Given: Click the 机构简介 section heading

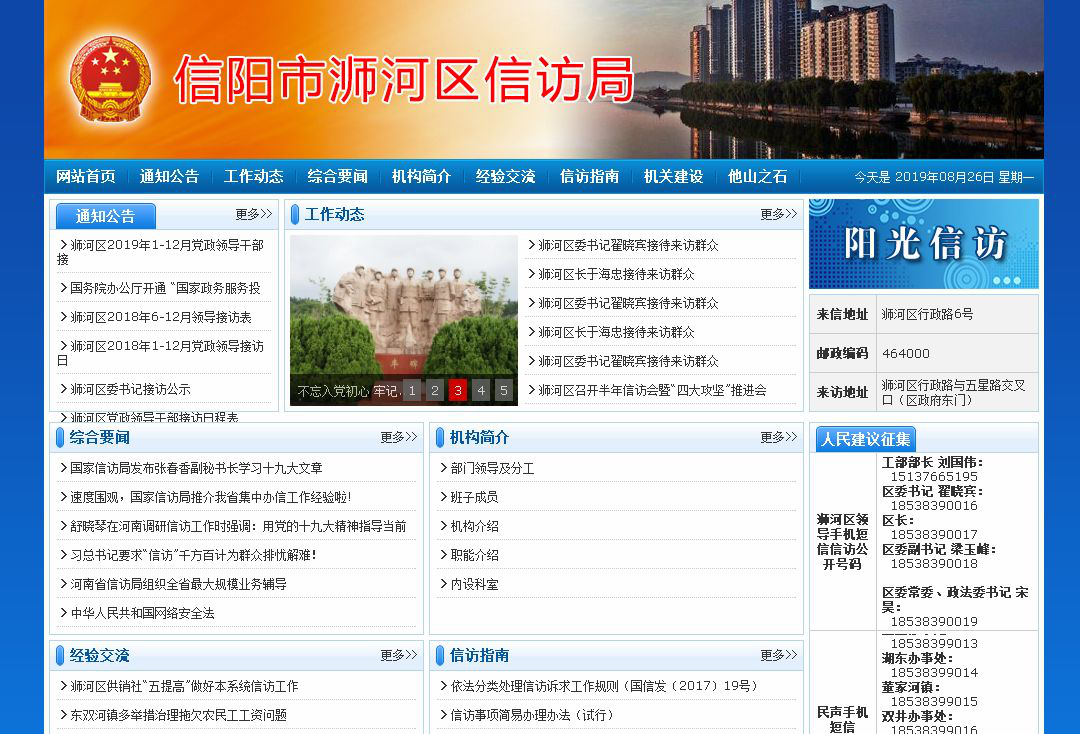Looking at the screenshot, I should click(479, 437).
